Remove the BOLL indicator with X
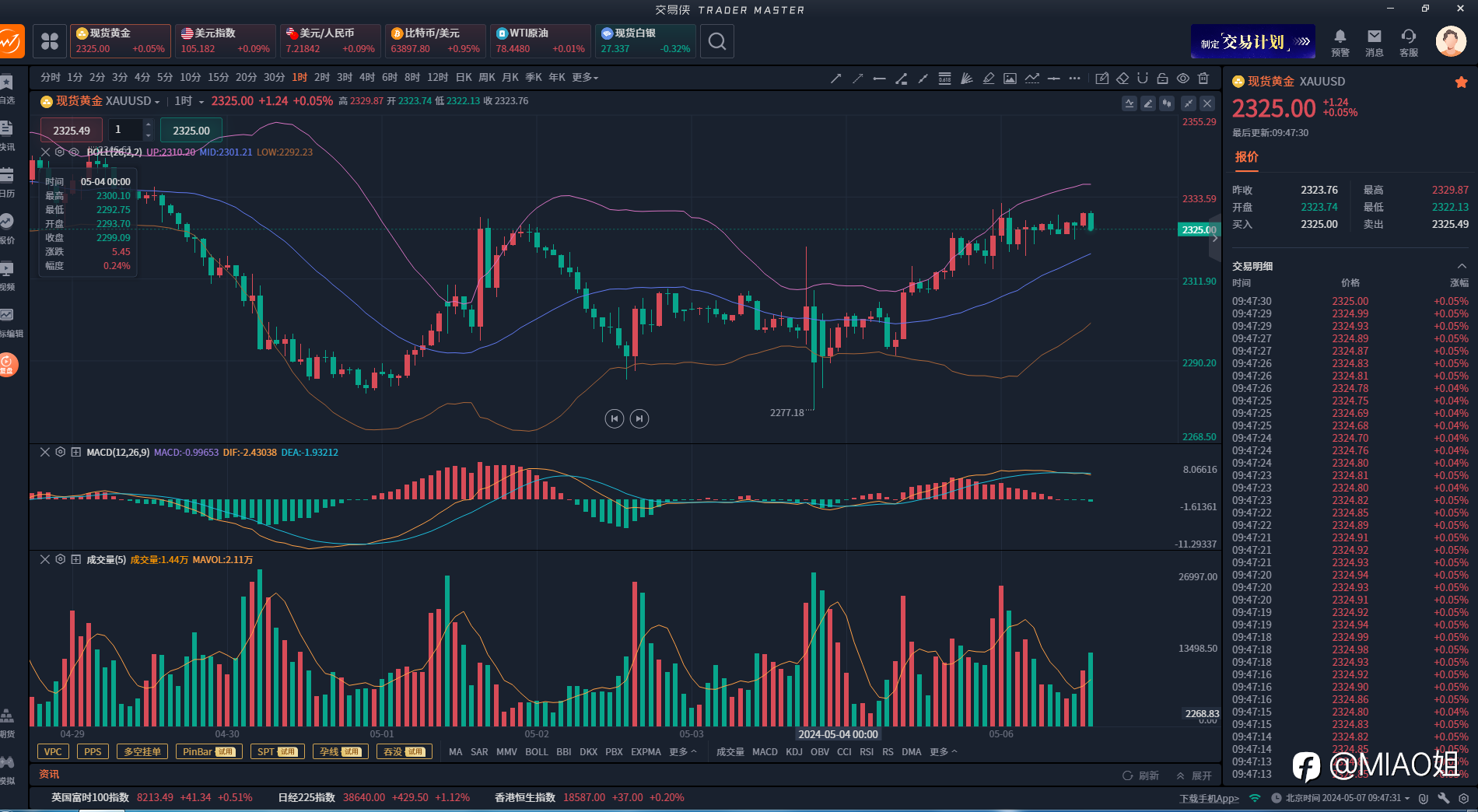 point(45,152)
